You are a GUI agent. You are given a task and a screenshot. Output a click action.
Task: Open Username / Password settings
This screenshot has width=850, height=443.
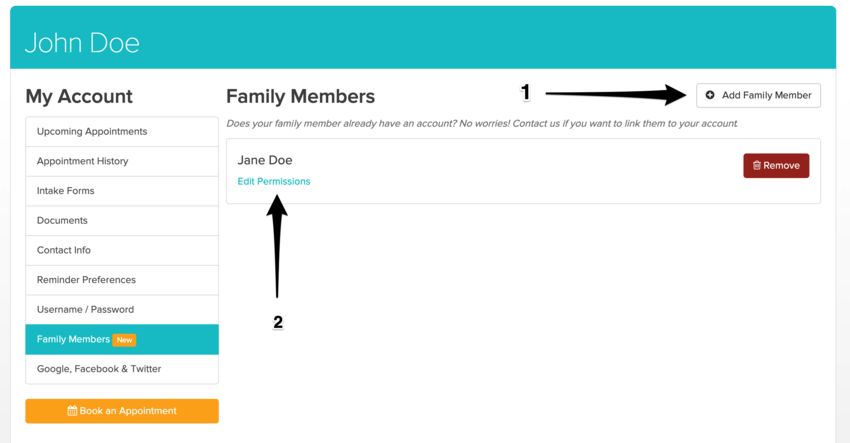point(85,310)
